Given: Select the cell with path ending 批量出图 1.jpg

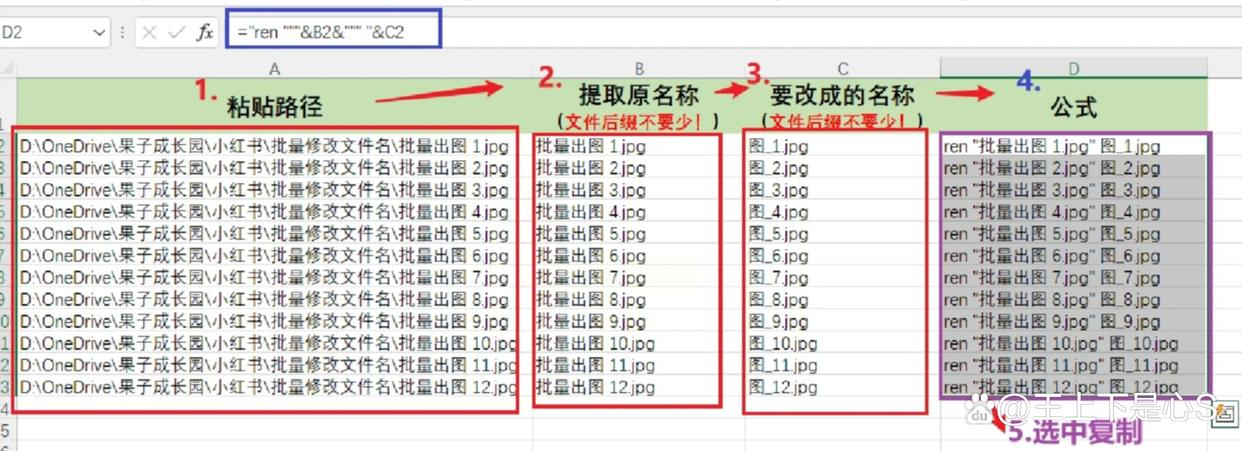Looking at the screenshot, I should point(274,146).
